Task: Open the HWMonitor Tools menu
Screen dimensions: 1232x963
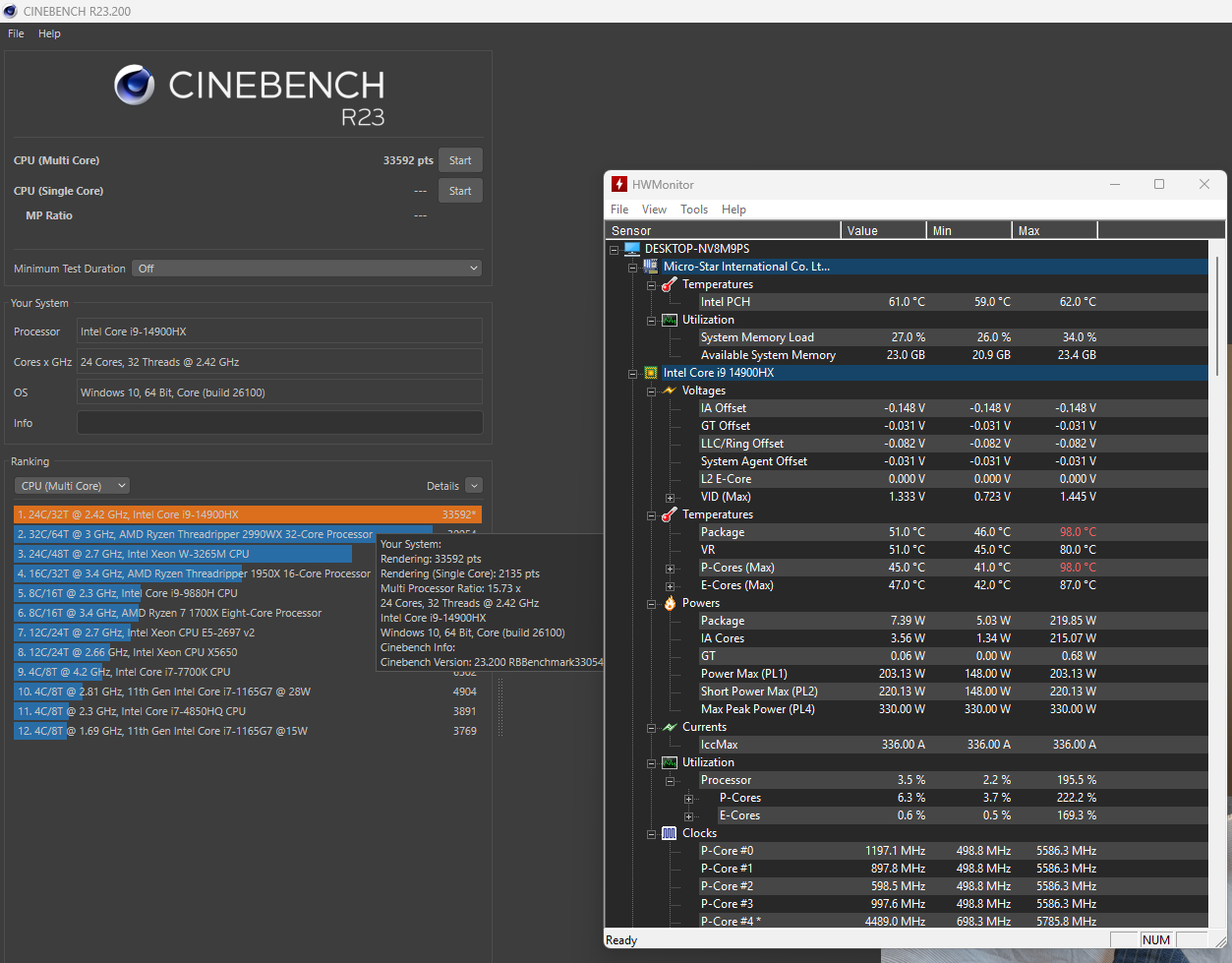Action: click(x=694, y=210)
